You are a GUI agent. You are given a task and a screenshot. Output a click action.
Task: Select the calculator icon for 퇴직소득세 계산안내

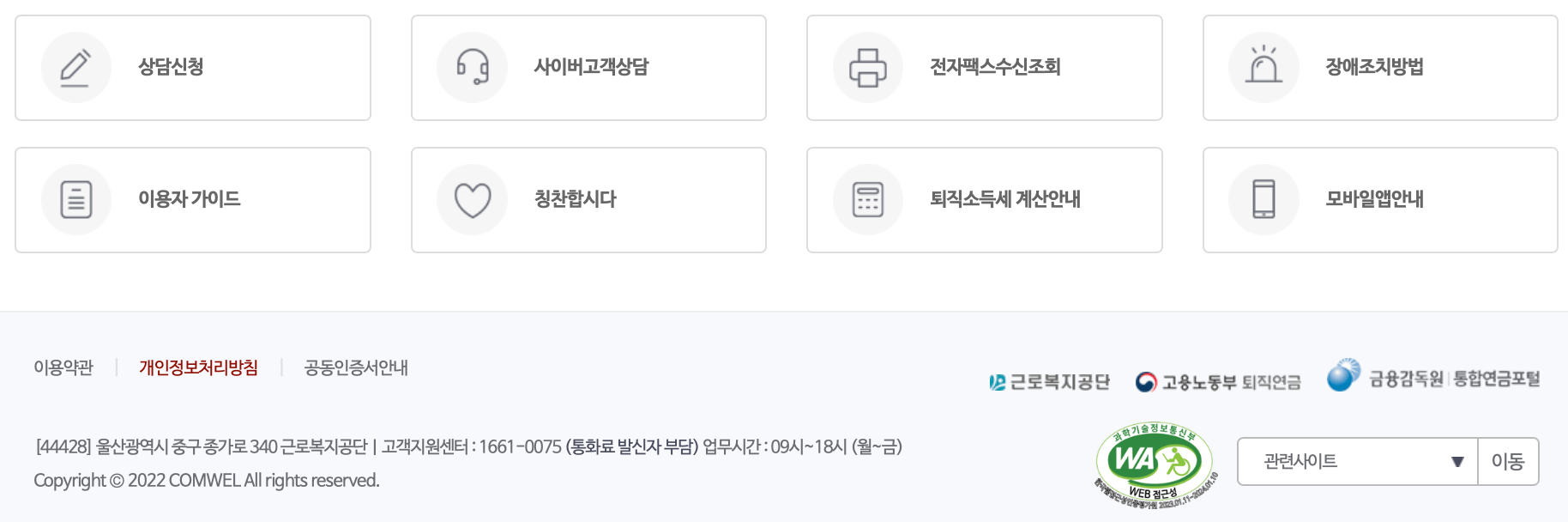pos(867,199)
